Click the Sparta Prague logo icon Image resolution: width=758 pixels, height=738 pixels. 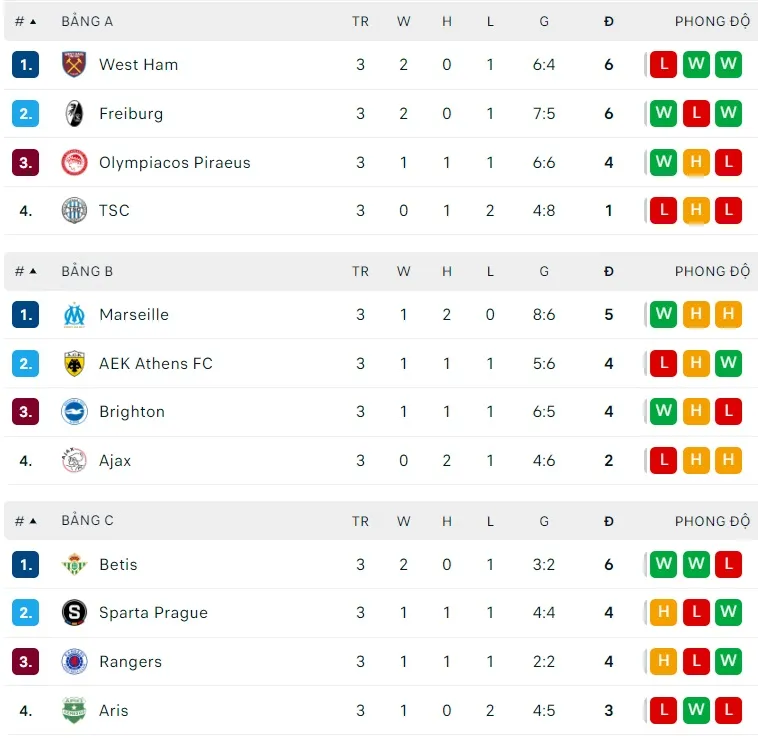pyautogui.click(x=74, y=612)
